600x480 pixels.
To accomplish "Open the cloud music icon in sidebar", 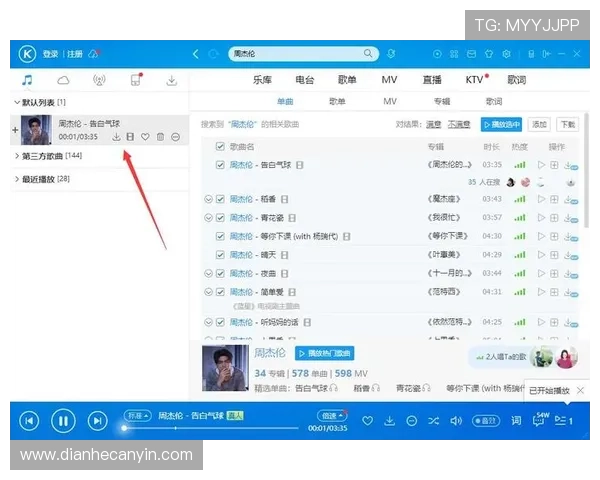I will click(x=63, y=80).
